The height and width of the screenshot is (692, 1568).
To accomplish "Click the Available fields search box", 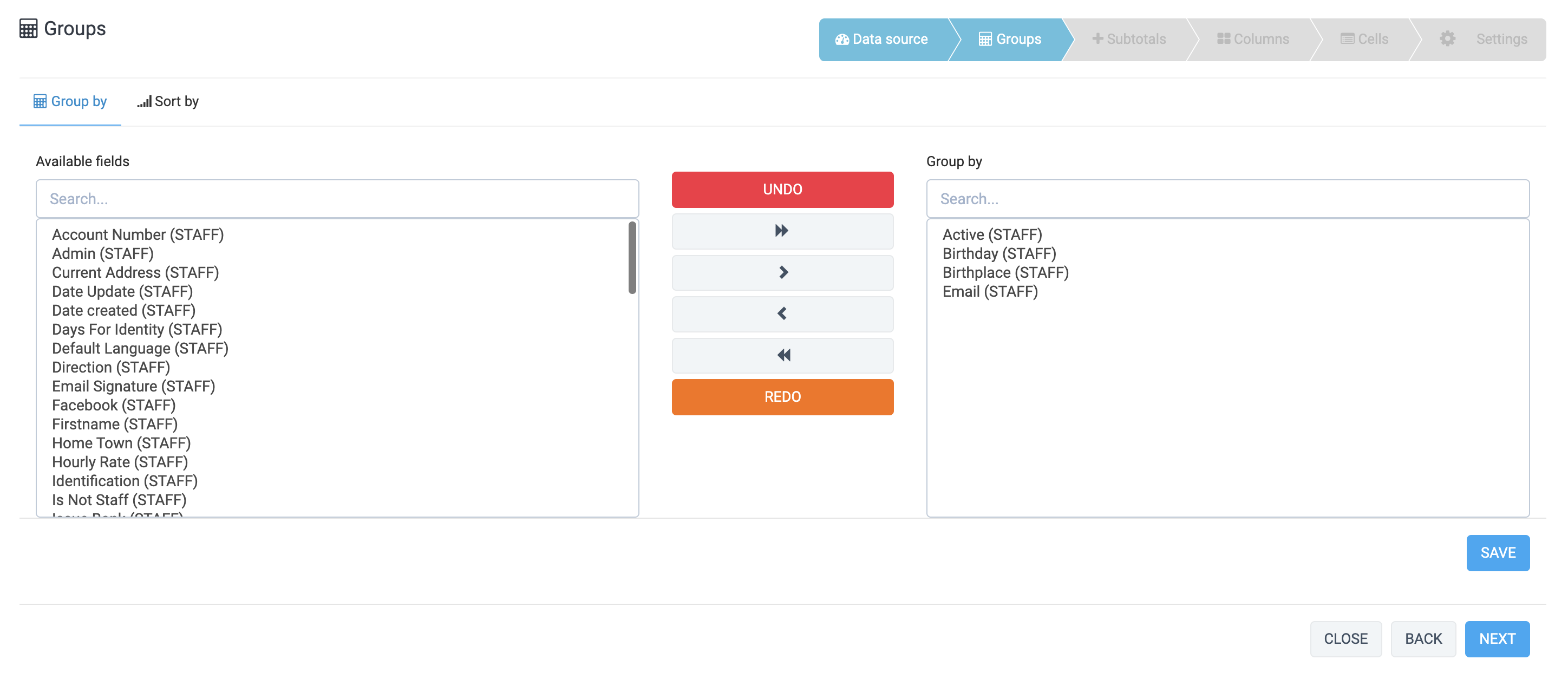I will (x=337, y=198).
